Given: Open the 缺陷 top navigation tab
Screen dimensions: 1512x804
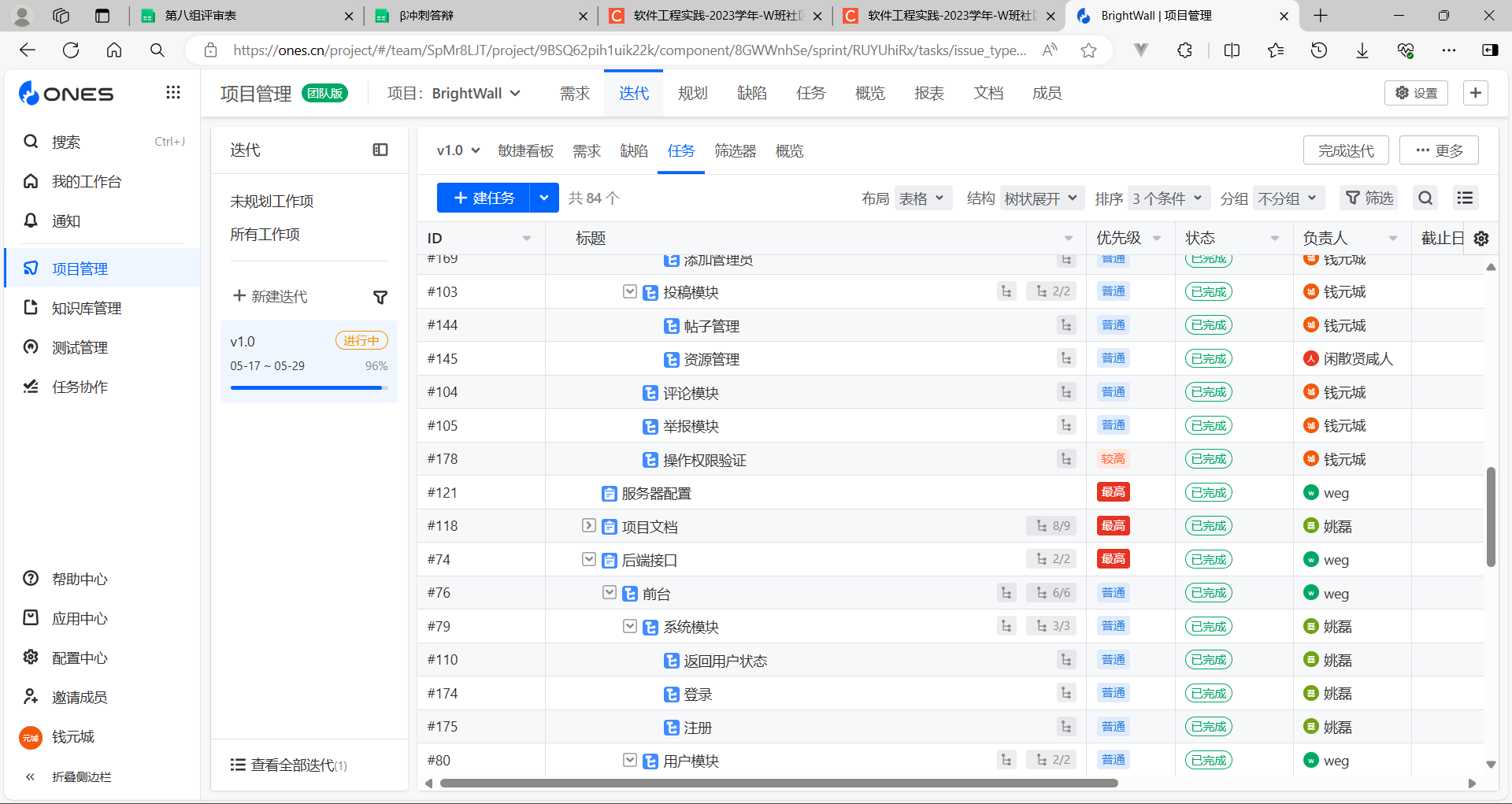Looking at the screenshot, I should click(x=751, y=94).
